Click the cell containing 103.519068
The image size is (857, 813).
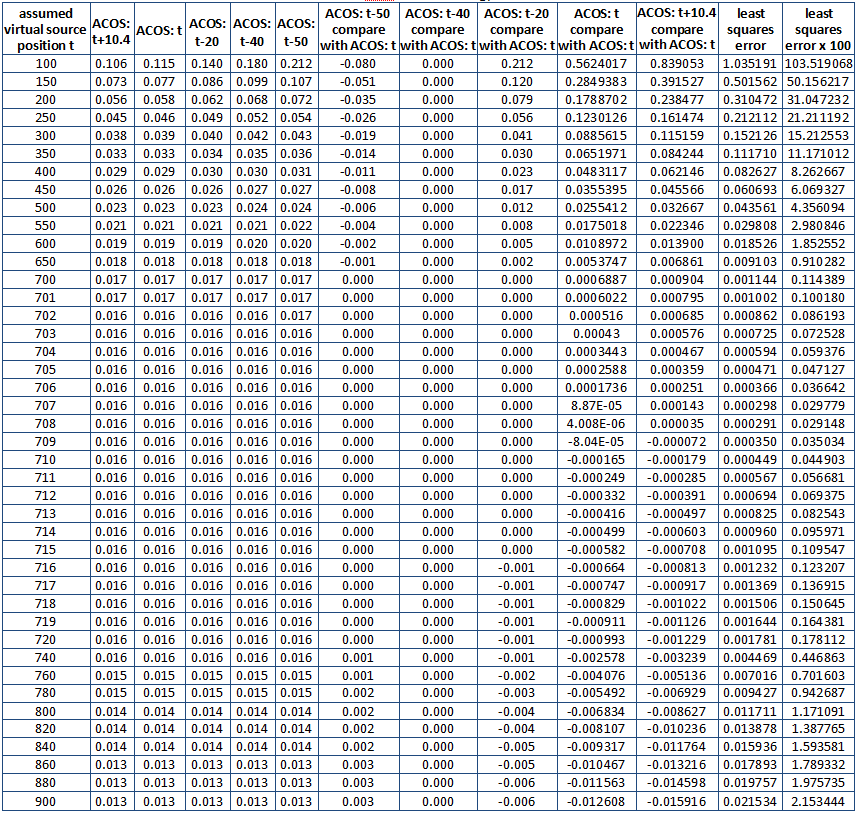pyautogui.click(x=818, y=63)
